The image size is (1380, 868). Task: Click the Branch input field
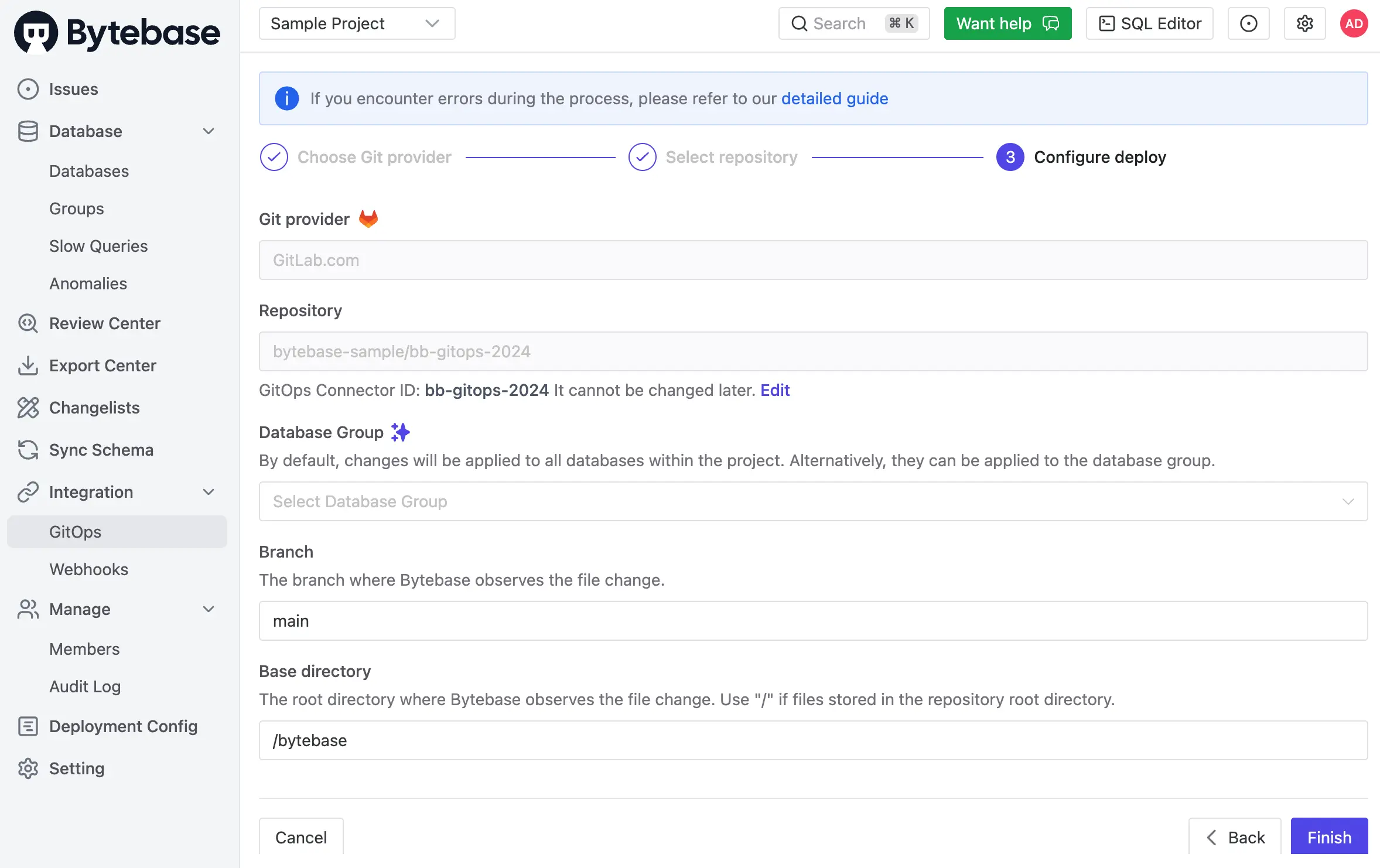[813, 621]
